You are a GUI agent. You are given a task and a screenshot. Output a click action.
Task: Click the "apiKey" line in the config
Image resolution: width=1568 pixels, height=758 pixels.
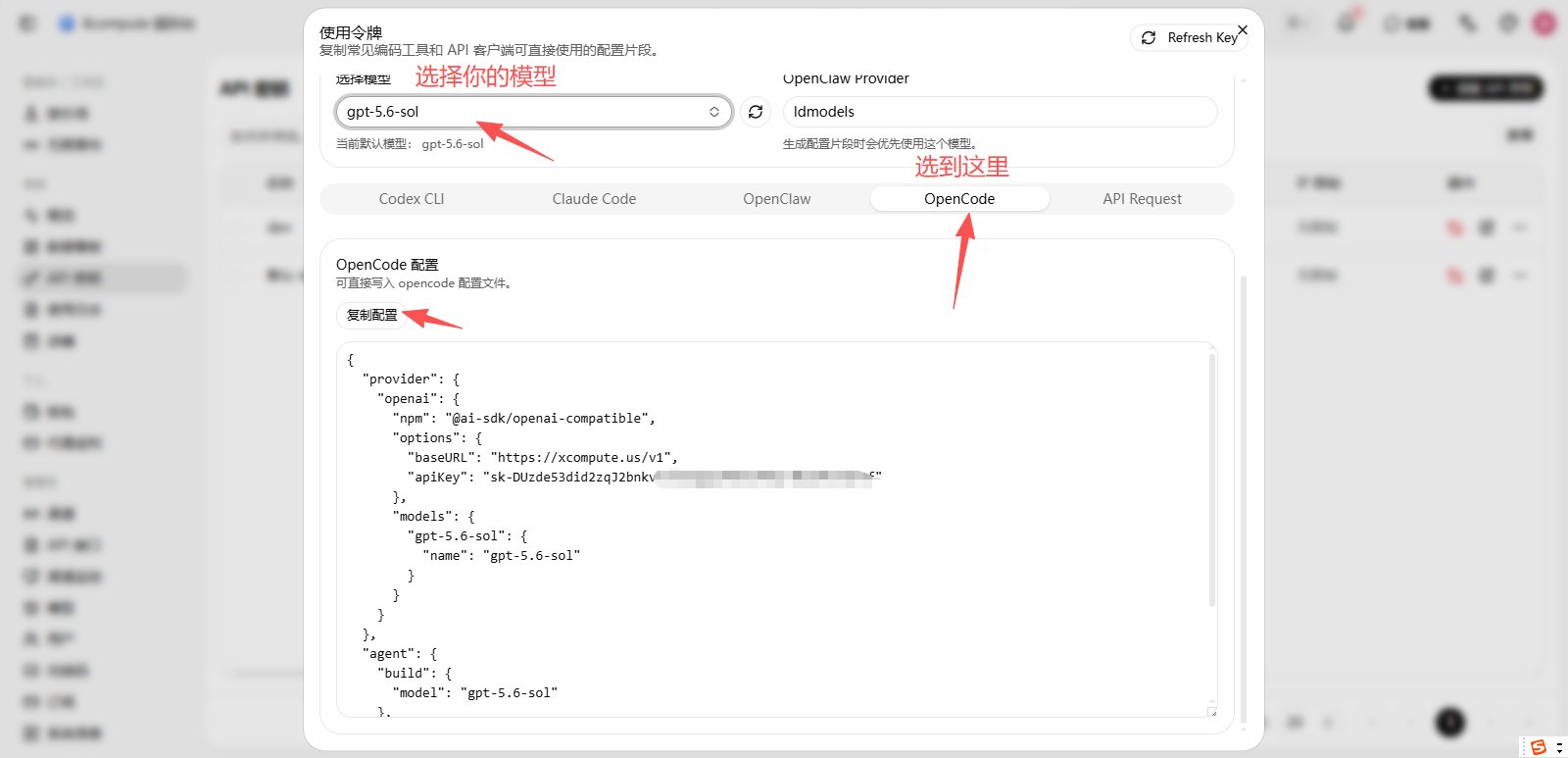click(644, 478)
